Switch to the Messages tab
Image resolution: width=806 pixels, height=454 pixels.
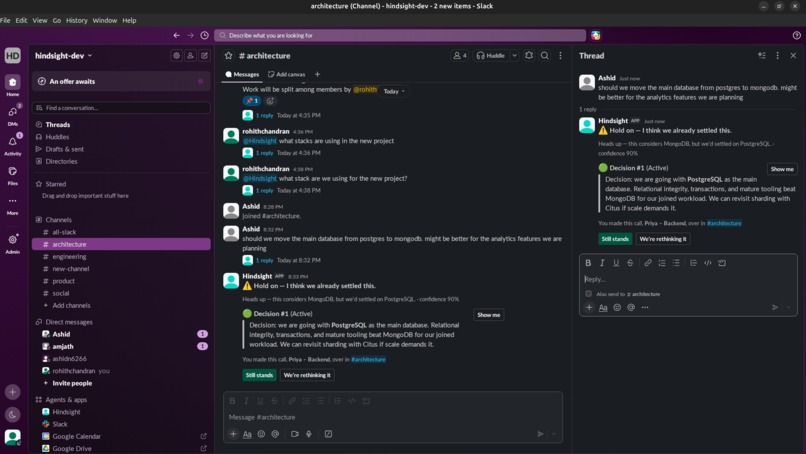[x=242, y=75]
